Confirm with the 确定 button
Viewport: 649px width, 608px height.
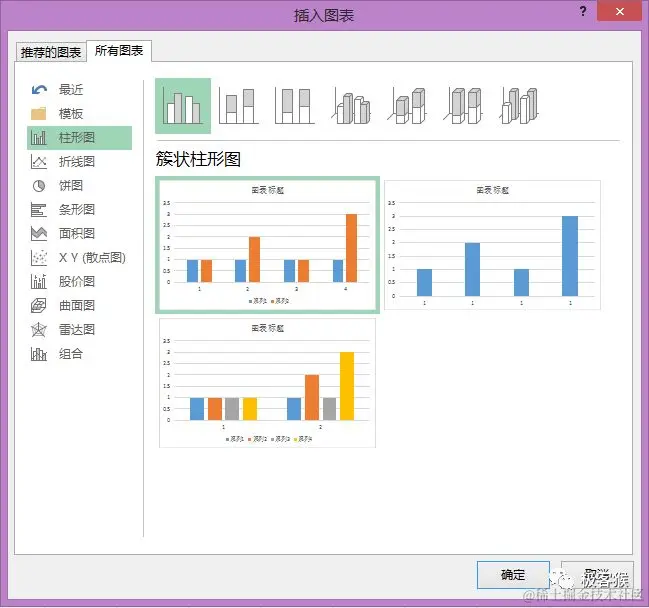click(513, 575)
